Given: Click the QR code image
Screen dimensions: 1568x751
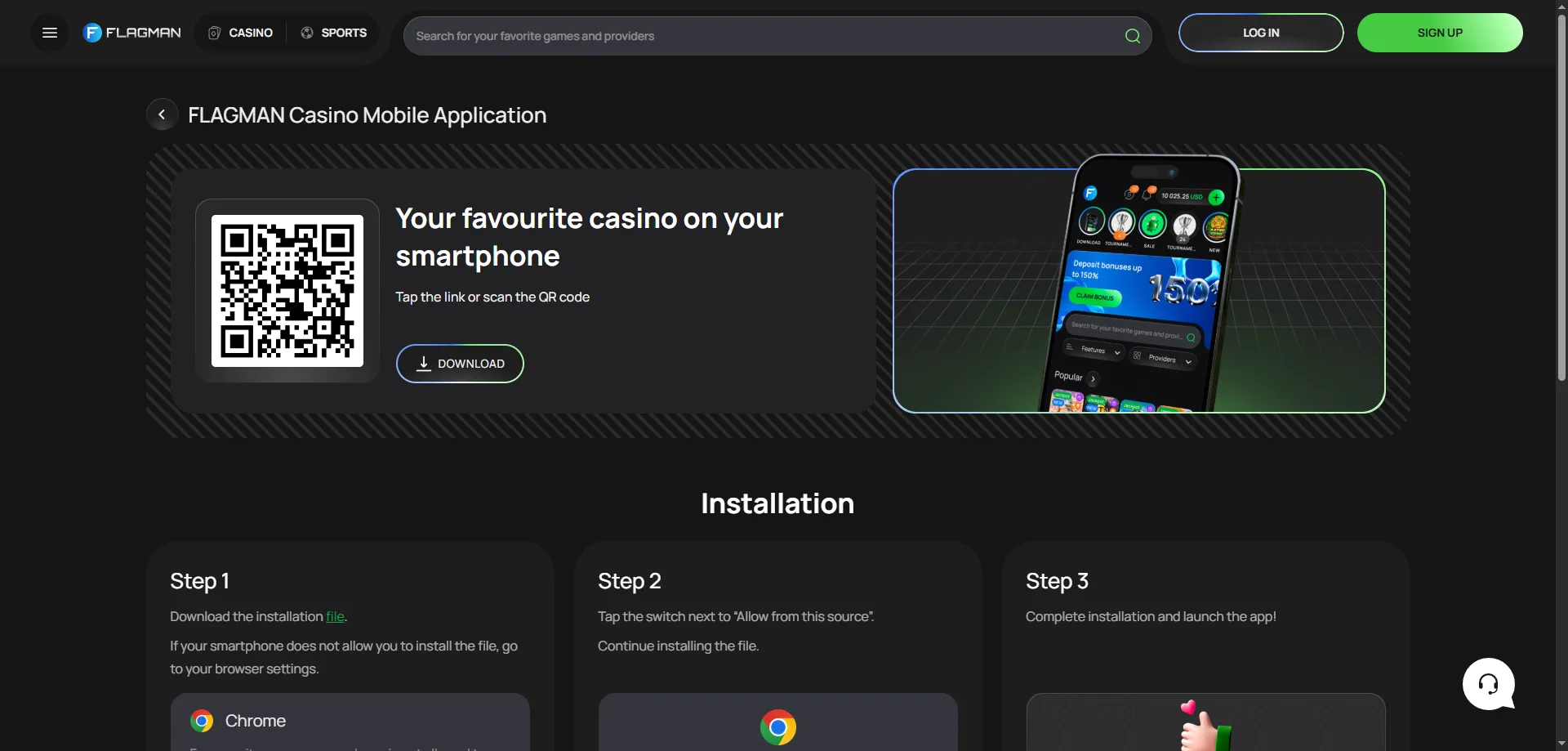Looking at the screenshot, I should click(287, 291).
